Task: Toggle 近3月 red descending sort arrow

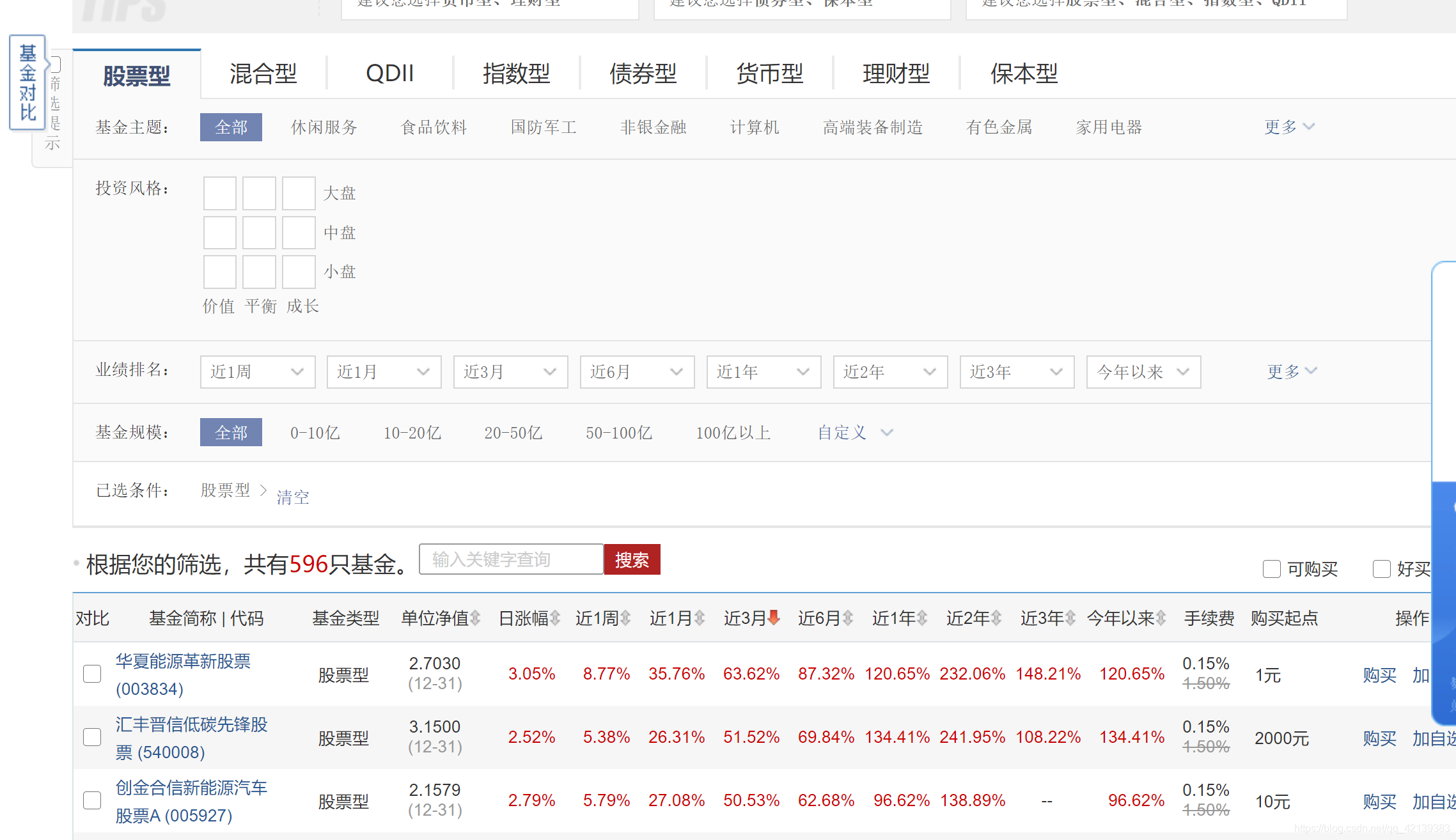Action: click(774, 618)
